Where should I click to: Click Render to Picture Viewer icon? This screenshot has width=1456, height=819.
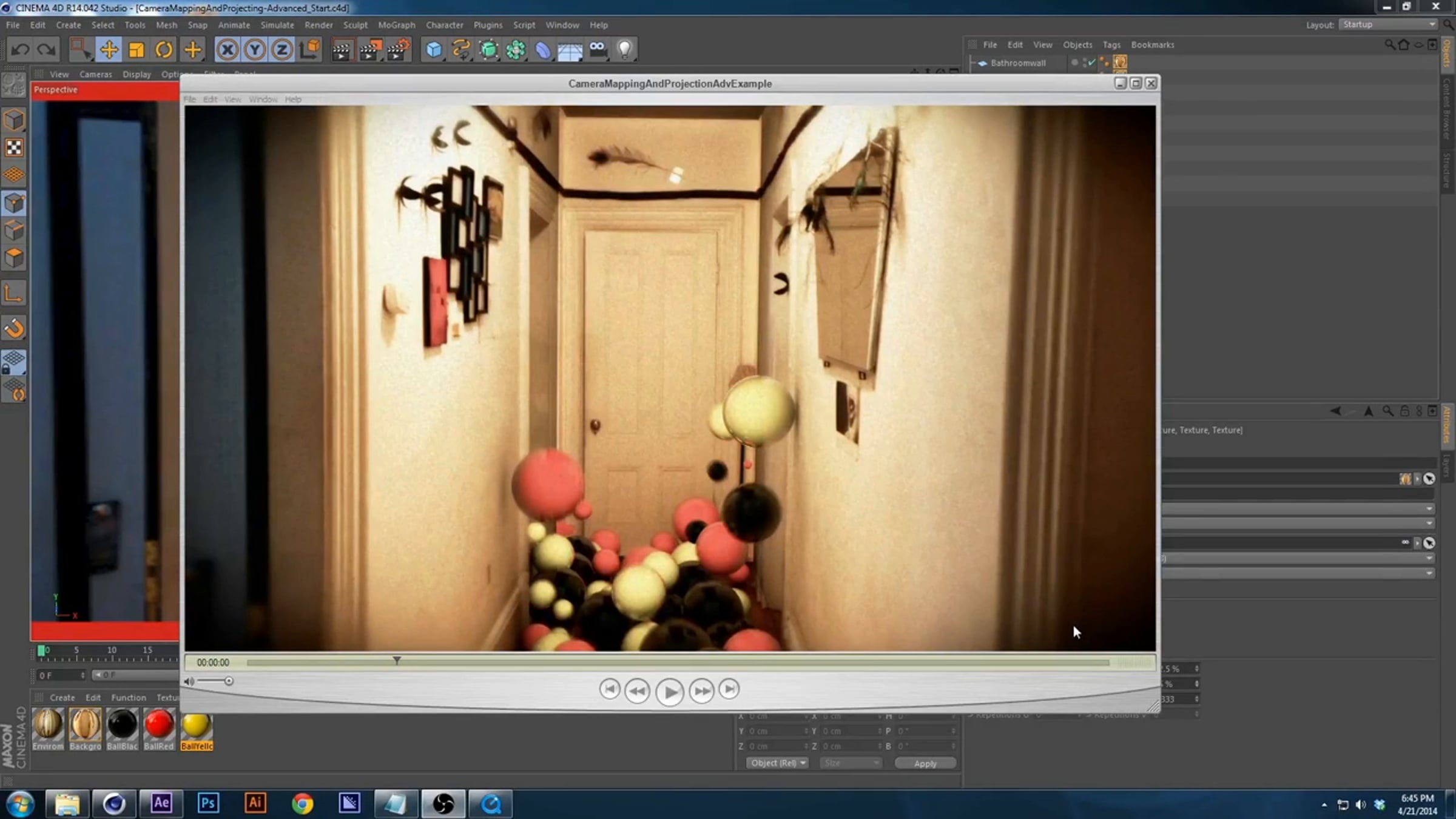click(x=370, y=50)
